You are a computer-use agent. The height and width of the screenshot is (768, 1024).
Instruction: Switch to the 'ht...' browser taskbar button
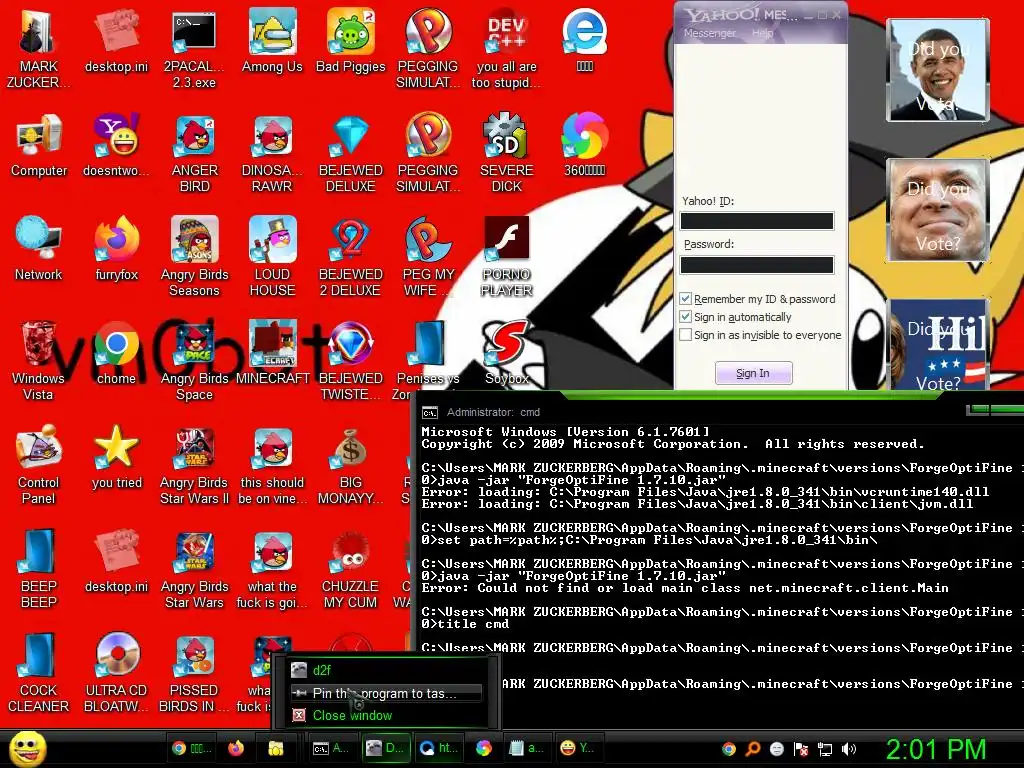pyautogui.click(x=439, y=748)
